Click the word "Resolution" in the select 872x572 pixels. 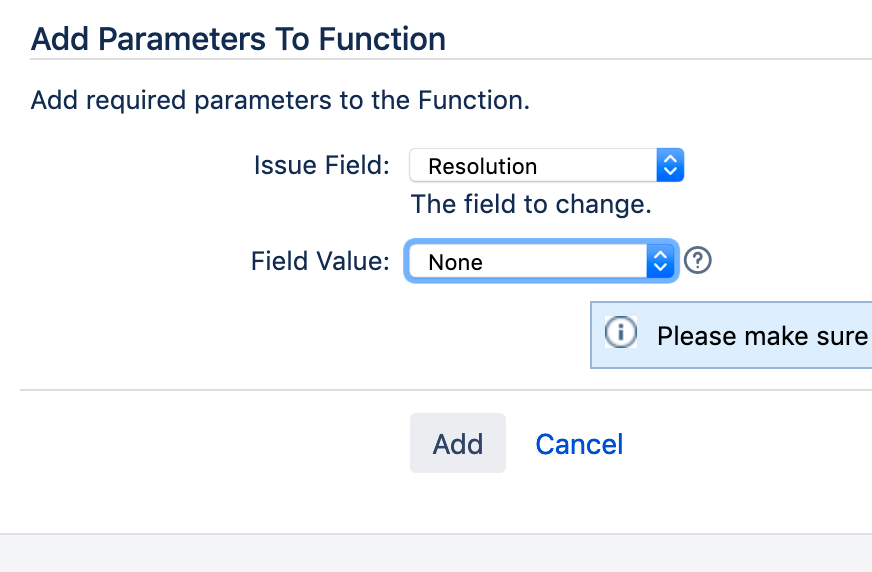[x=482, y=167]
